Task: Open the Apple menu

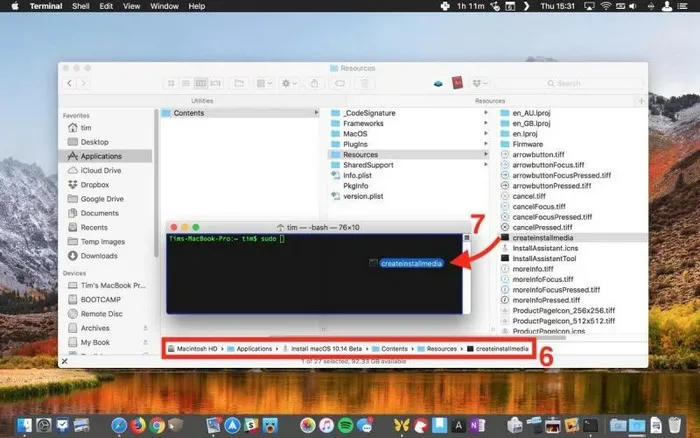Action: click(15, 6)
